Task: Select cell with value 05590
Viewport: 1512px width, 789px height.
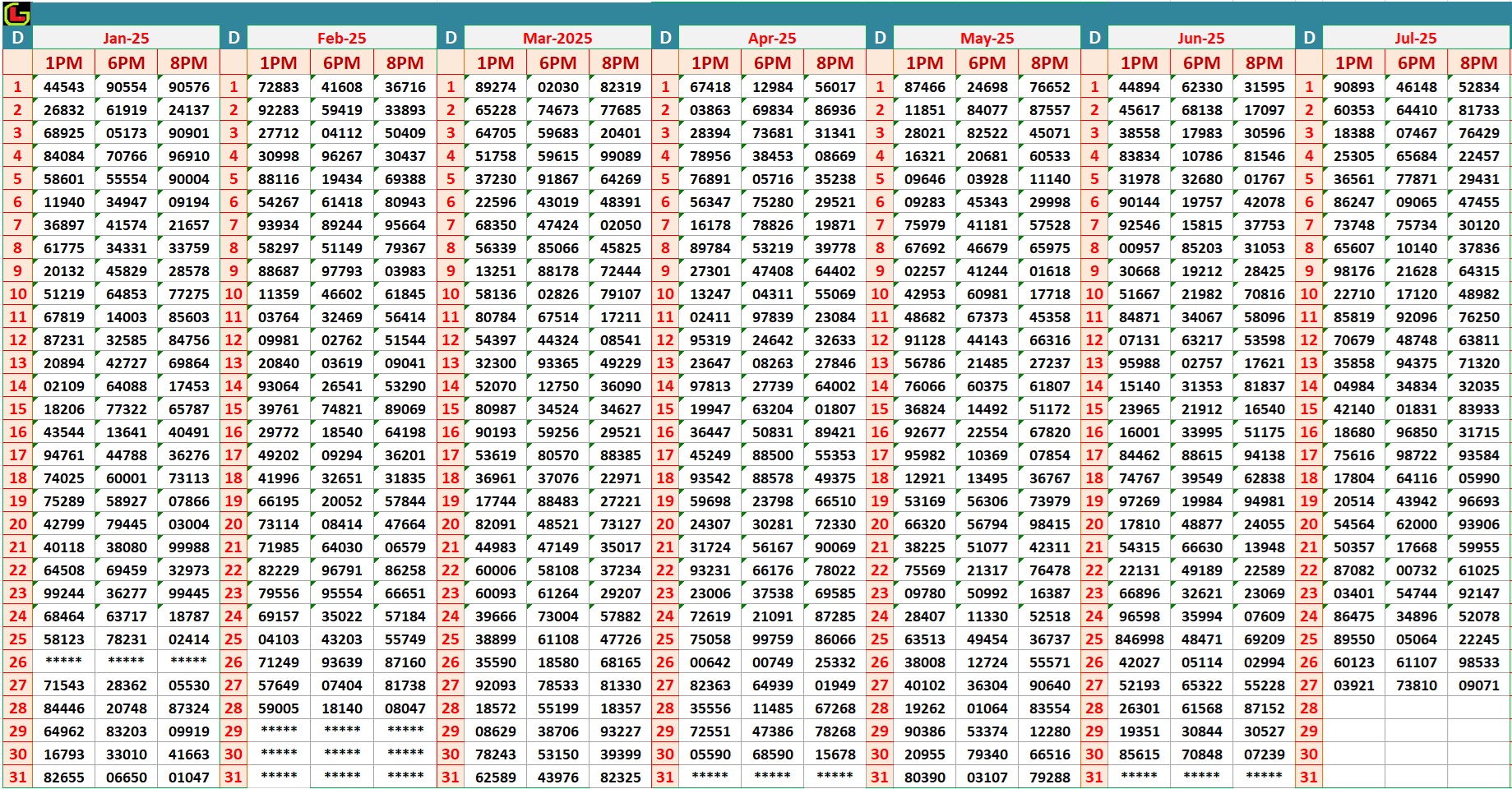Action: (x=710, y=754)
